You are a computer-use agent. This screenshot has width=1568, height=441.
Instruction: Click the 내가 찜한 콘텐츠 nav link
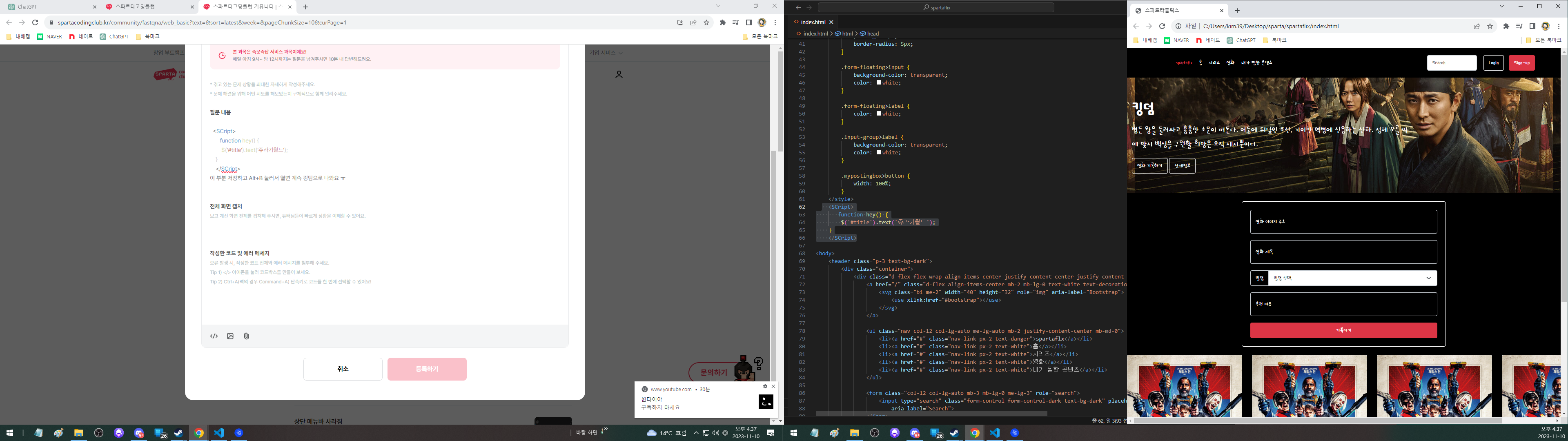(x=1256, y=63)
